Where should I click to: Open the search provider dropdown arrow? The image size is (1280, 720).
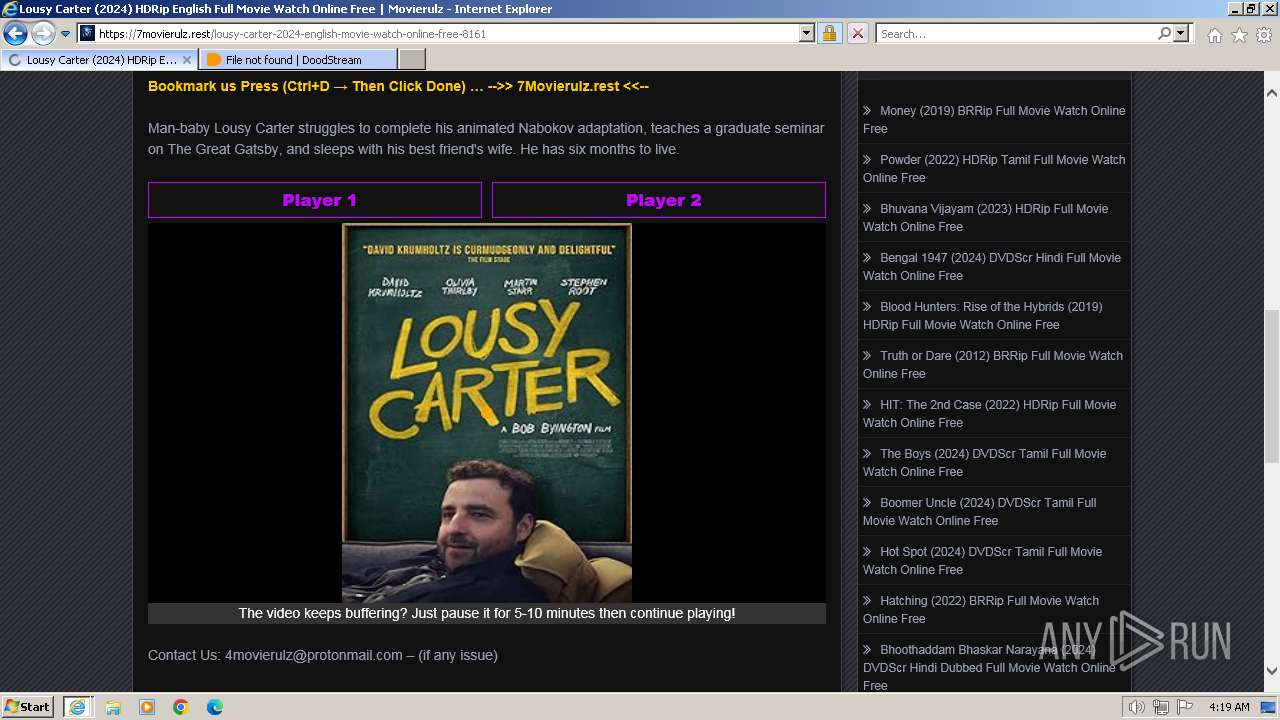(x=1181, y=33)
